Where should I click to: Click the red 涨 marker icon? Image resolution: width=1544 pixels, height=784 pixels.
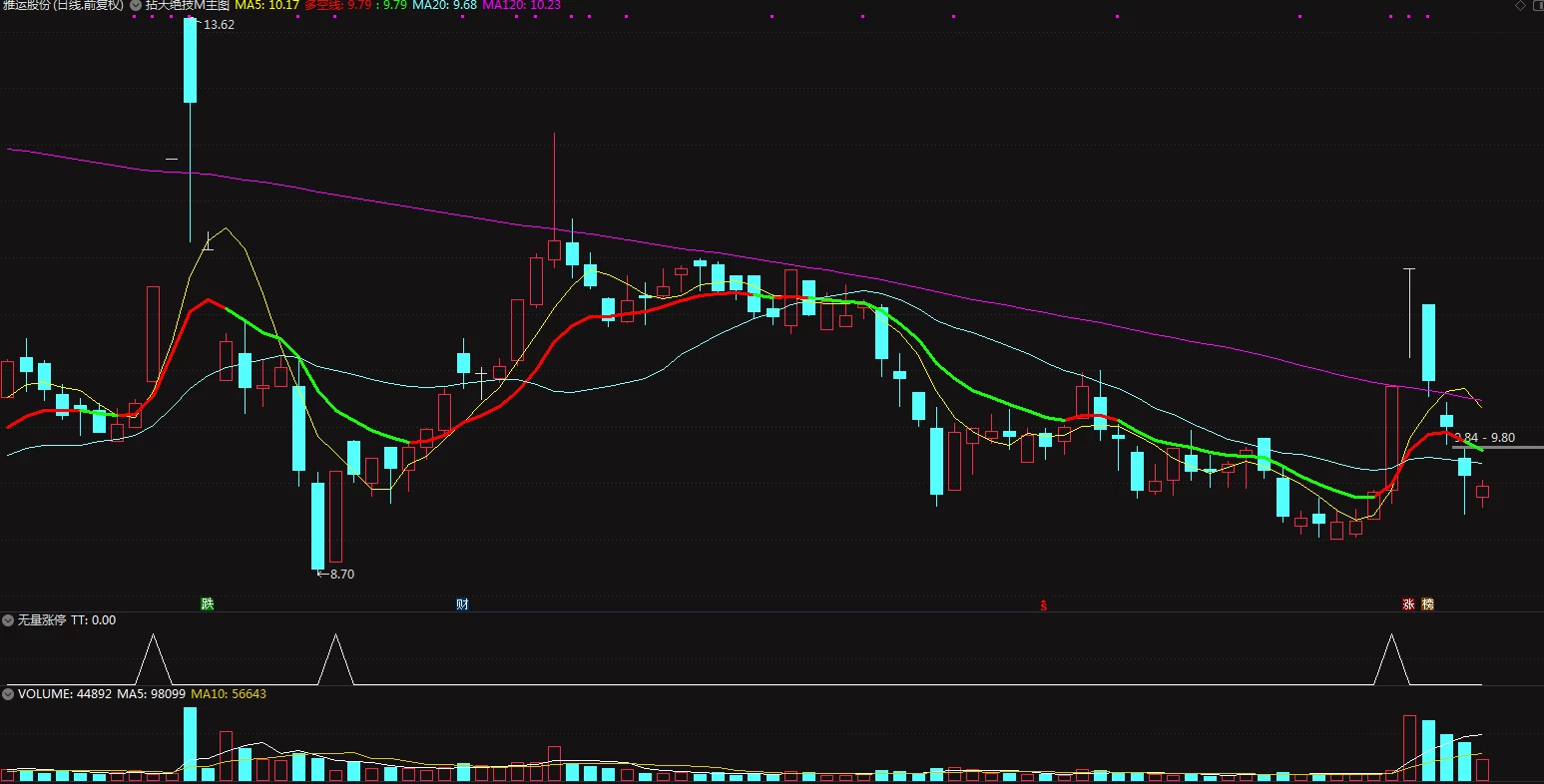click(x=1408, y=603)
